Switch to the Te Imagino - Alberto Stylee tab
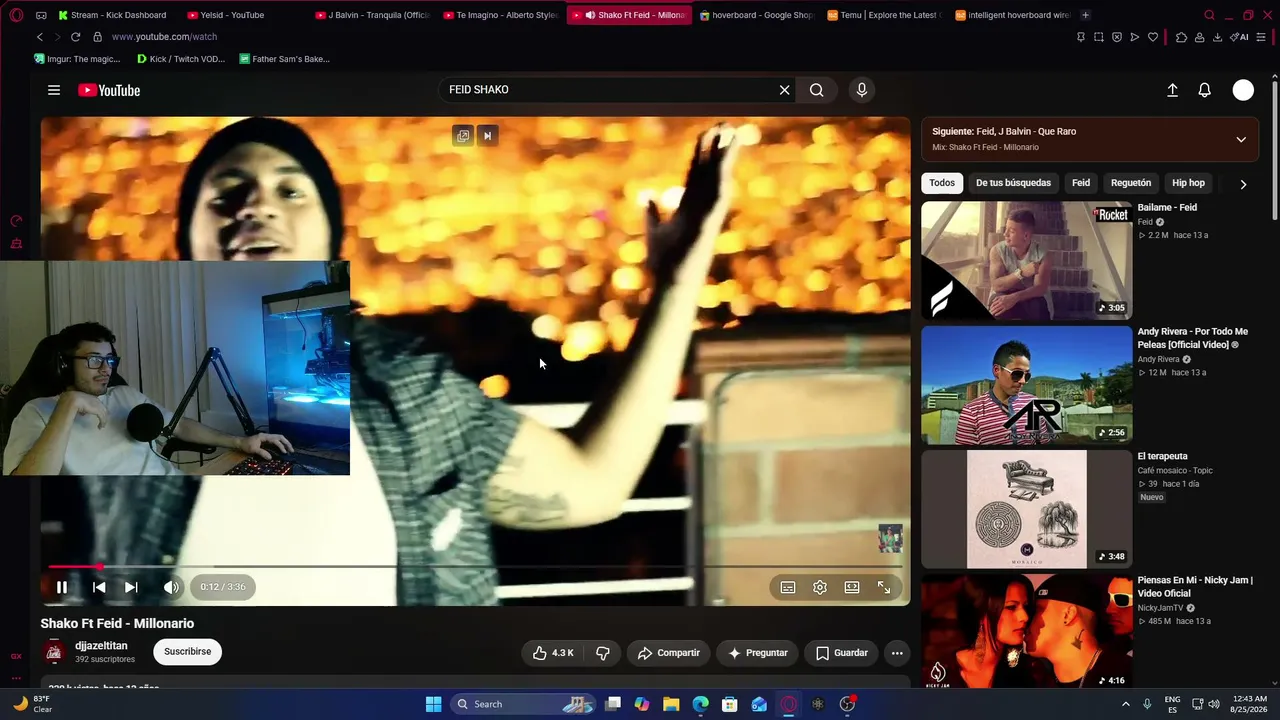1280x720 pixels. click(501, 15)
